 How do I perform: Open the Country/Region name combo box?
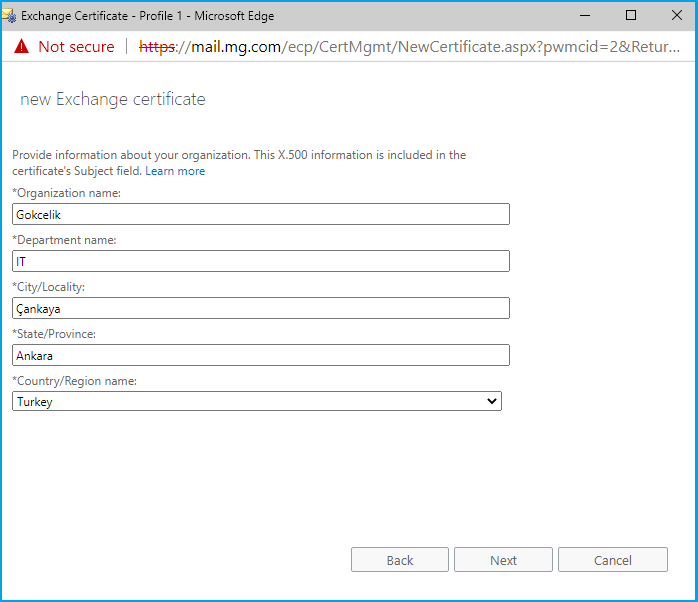[256, 401]
